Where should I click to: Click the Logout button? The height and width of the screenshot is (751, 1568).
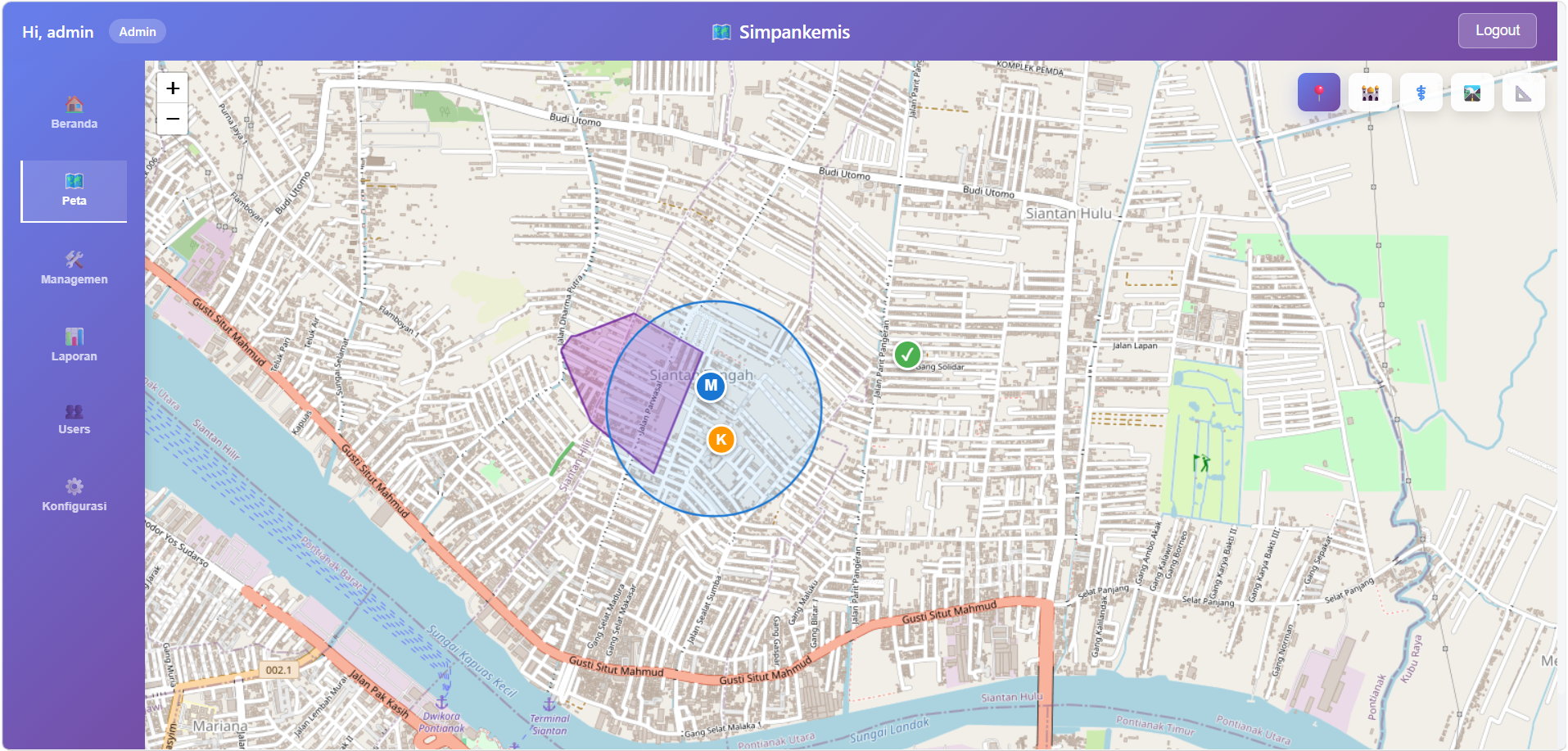coord(1497,30)
